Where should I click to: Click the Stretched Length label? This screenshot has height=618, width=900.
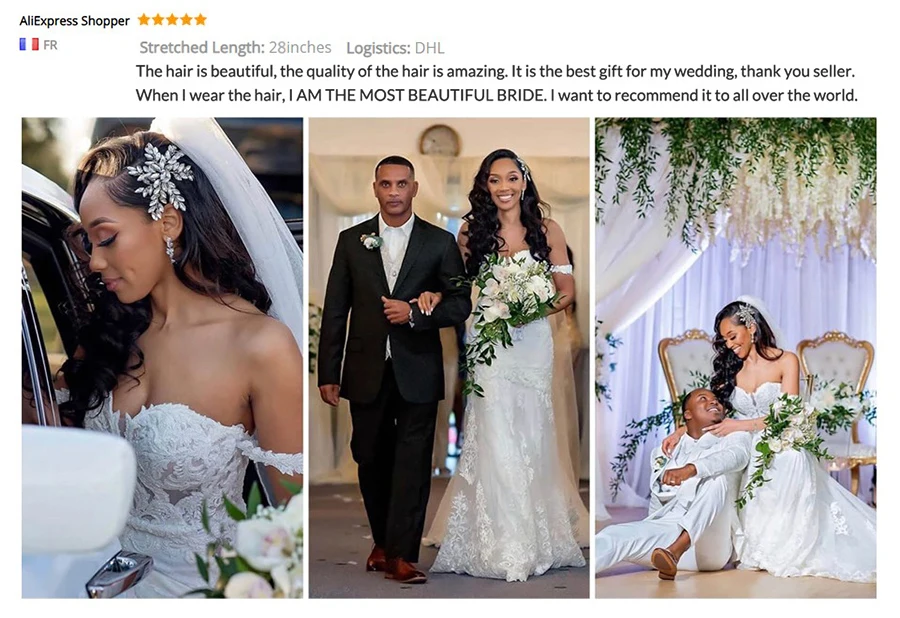pyautogui.click(x=202, y=48)
